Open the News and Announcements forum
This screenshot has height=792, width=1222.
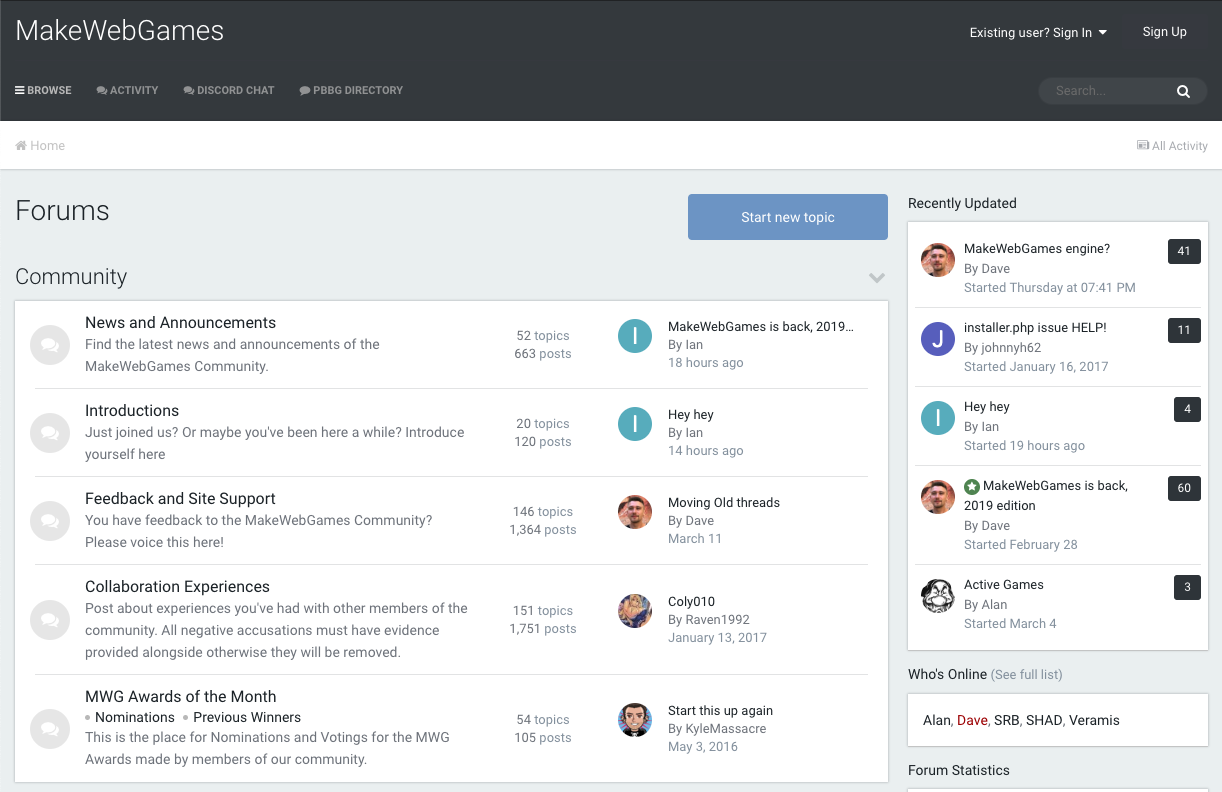click(180, 323)
